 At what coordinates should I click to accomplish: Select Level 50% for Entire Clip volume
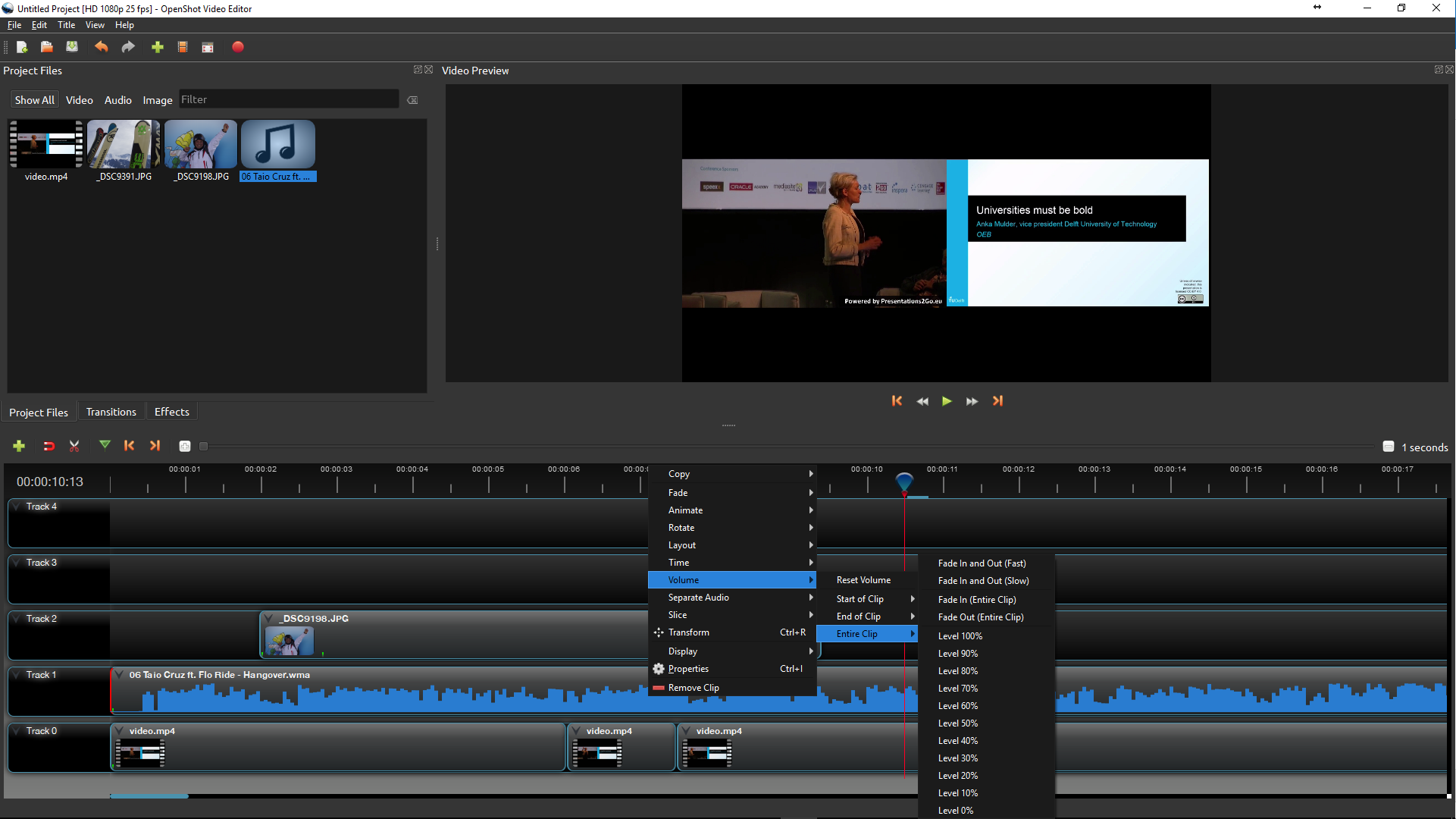957,723
